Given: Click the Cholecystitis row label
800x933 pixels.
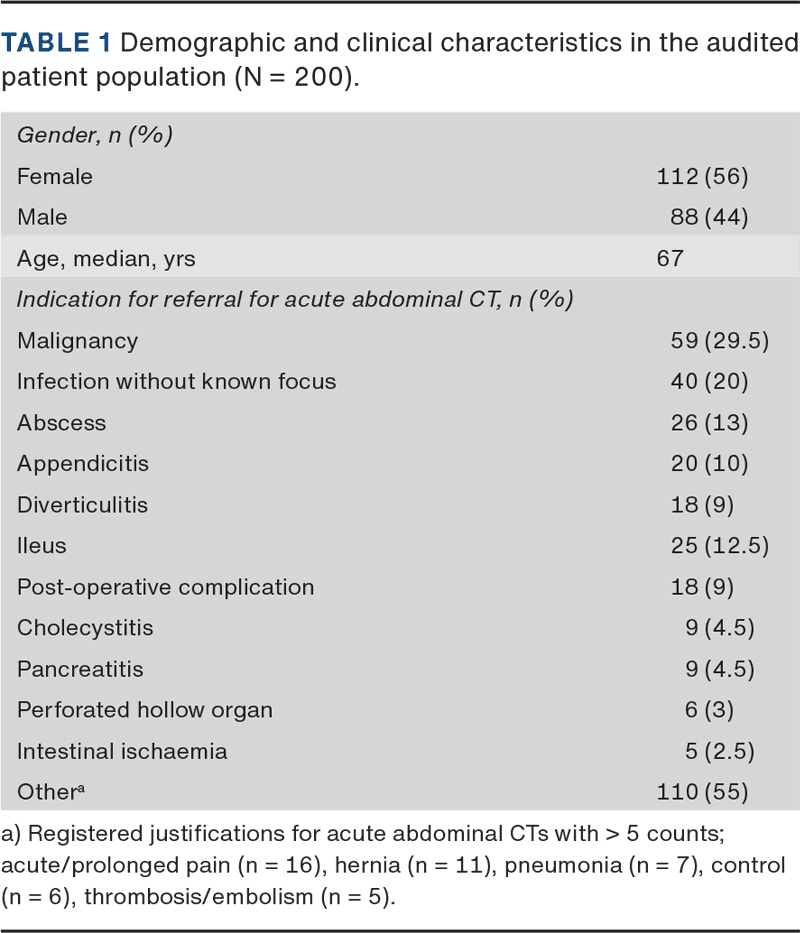Looking at the screenshot, I should (85, 628).
